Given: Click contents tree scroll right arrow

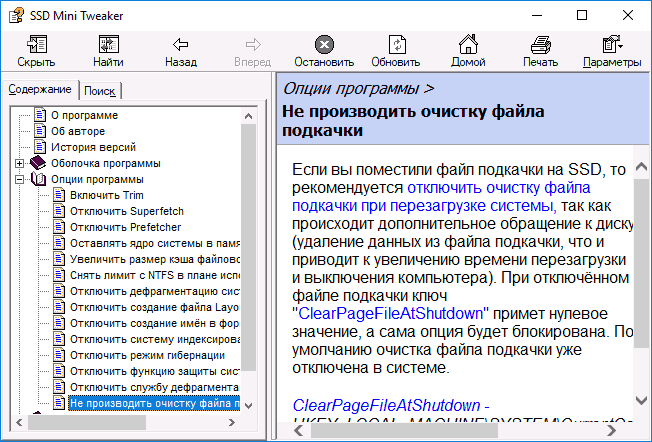Looking at the screenshot, I should 232,422.
